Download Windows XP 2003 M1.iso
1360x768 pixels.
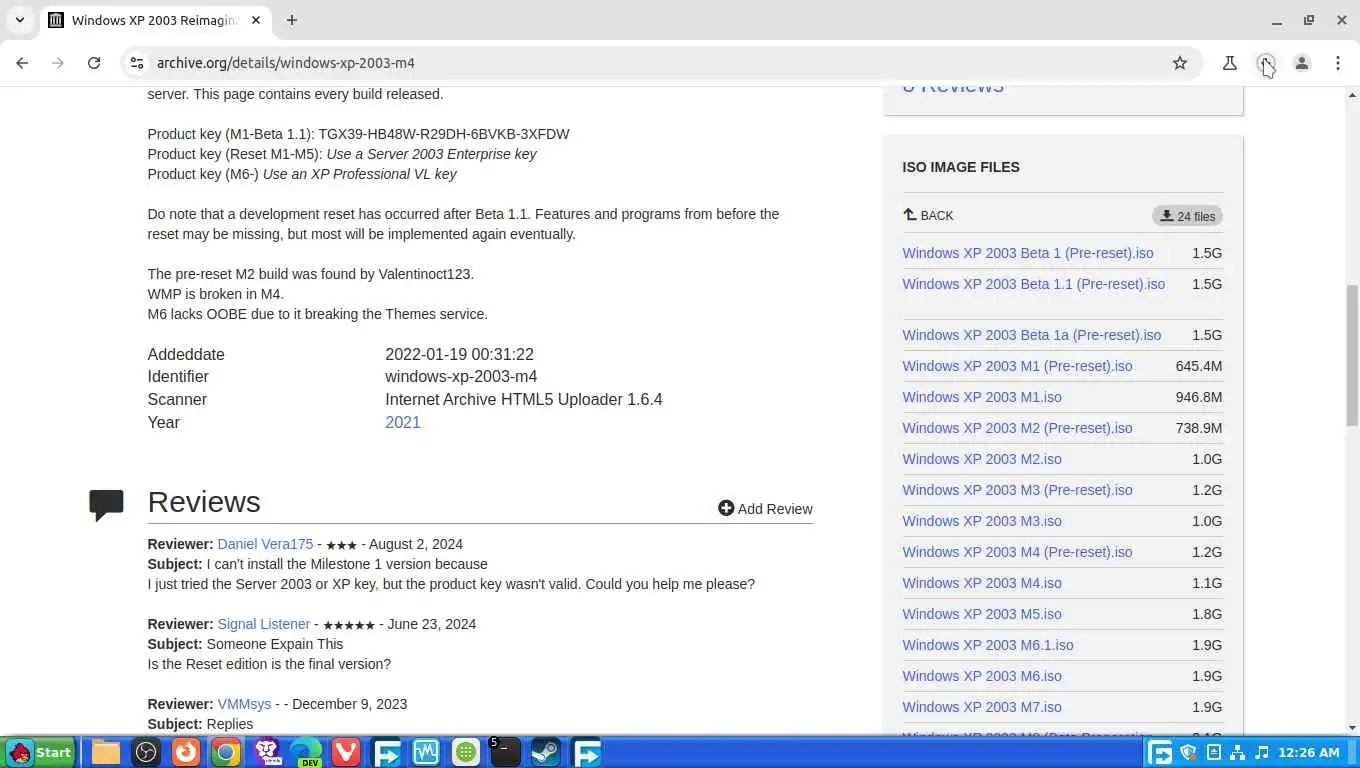point(982,397)
